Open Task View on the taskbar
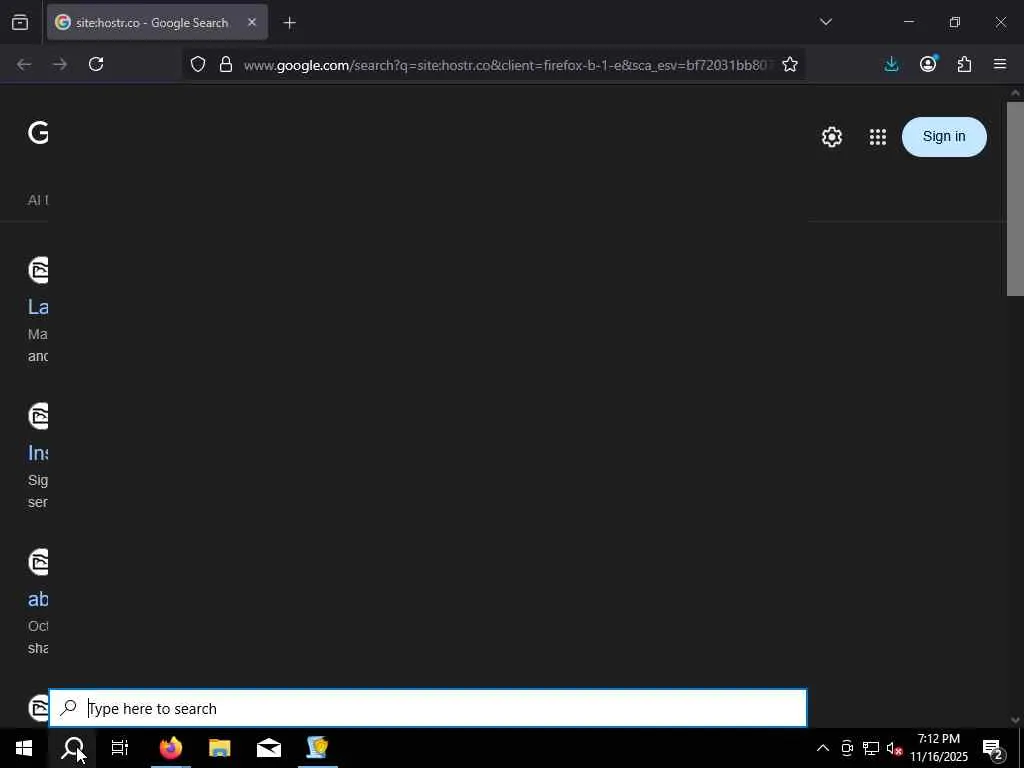 pyautogui.click(x=120, y=748)
